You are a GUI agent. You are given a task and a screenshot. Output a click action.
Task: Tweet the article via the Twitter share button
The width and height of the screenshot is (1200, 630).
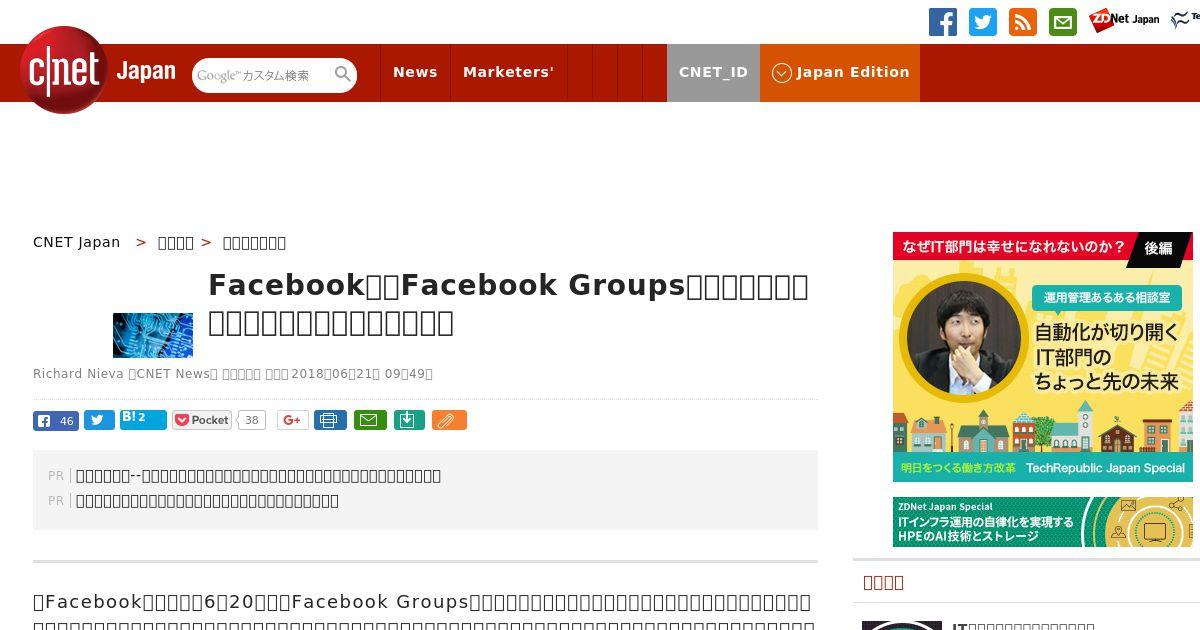click(x=99, y=420)
